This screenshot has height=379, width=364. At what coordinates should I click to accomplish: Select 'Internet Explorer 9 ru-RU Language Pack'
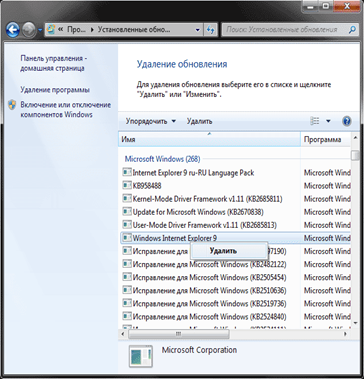[193, 173]
